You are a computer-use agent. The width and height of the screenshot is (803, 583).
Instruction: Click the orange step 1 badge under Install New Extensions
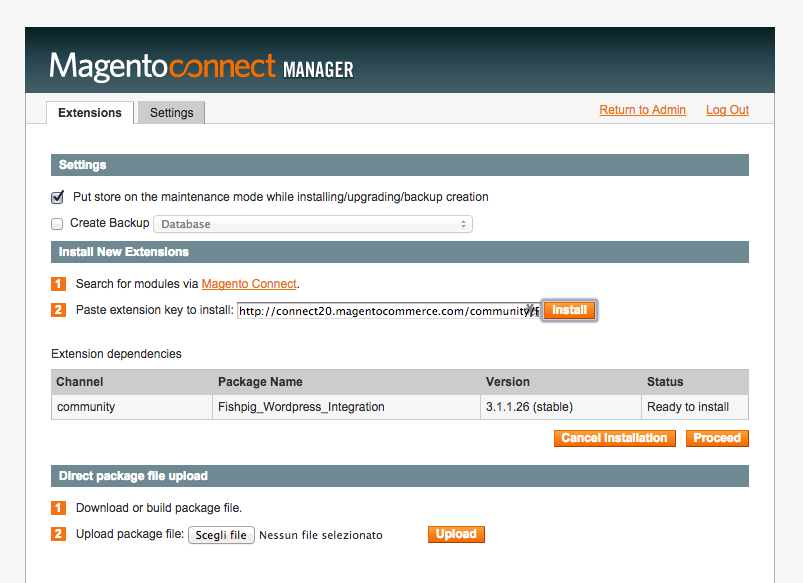pyautogui.click(x=58, y=284)
